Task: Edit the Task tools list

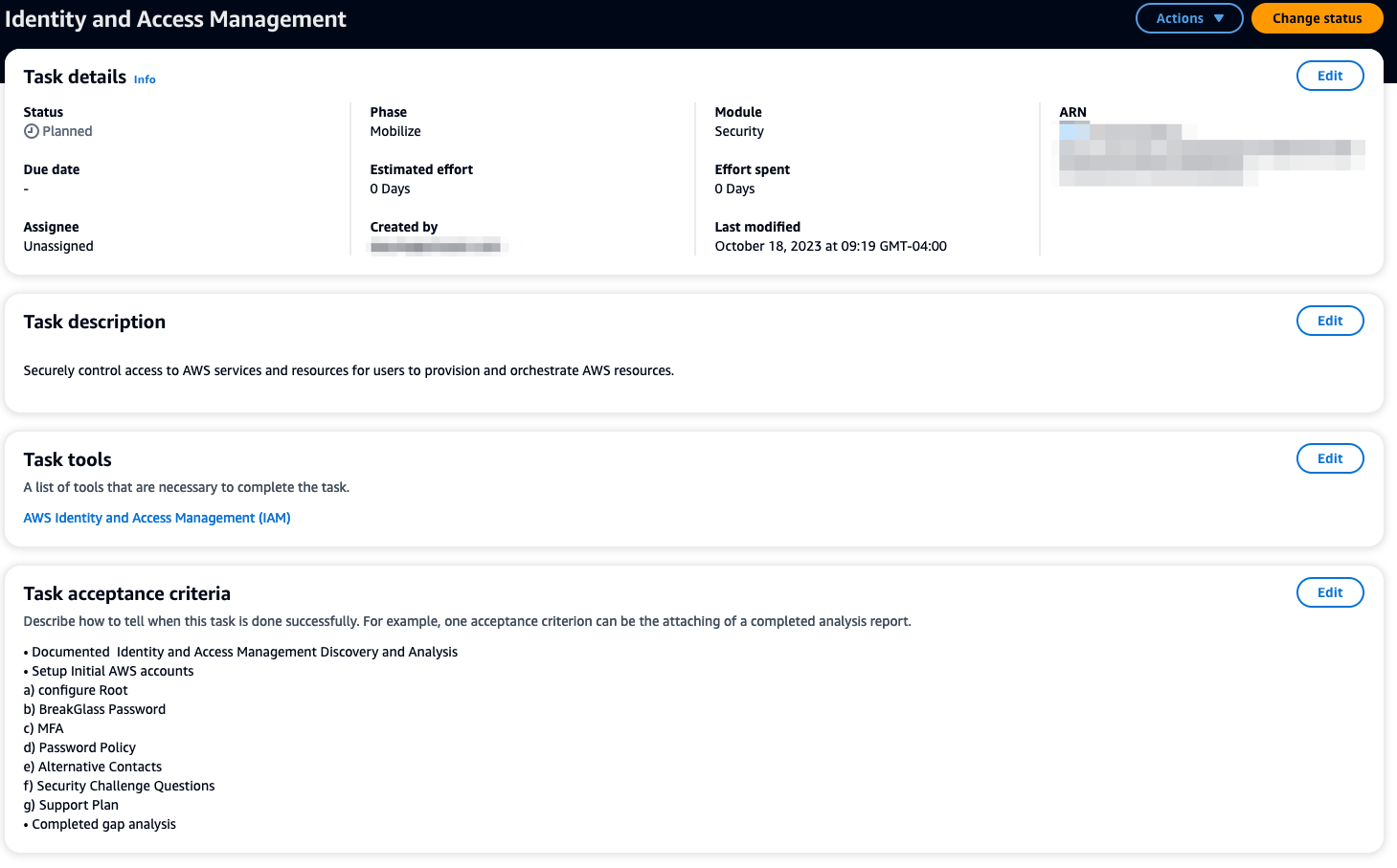Action: click(x=1330, y=458)
